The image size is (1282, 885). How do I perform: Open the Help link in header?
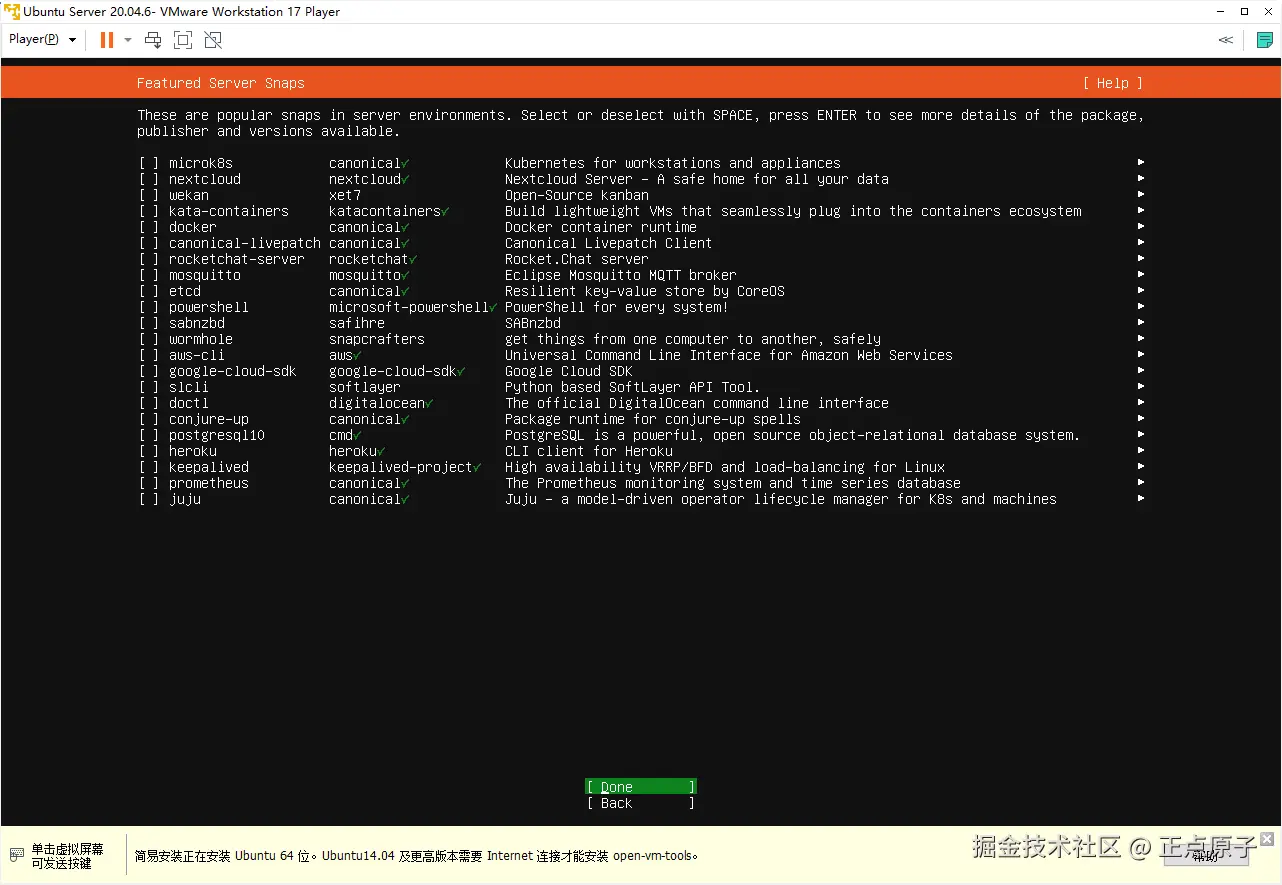click(1112, 83)
